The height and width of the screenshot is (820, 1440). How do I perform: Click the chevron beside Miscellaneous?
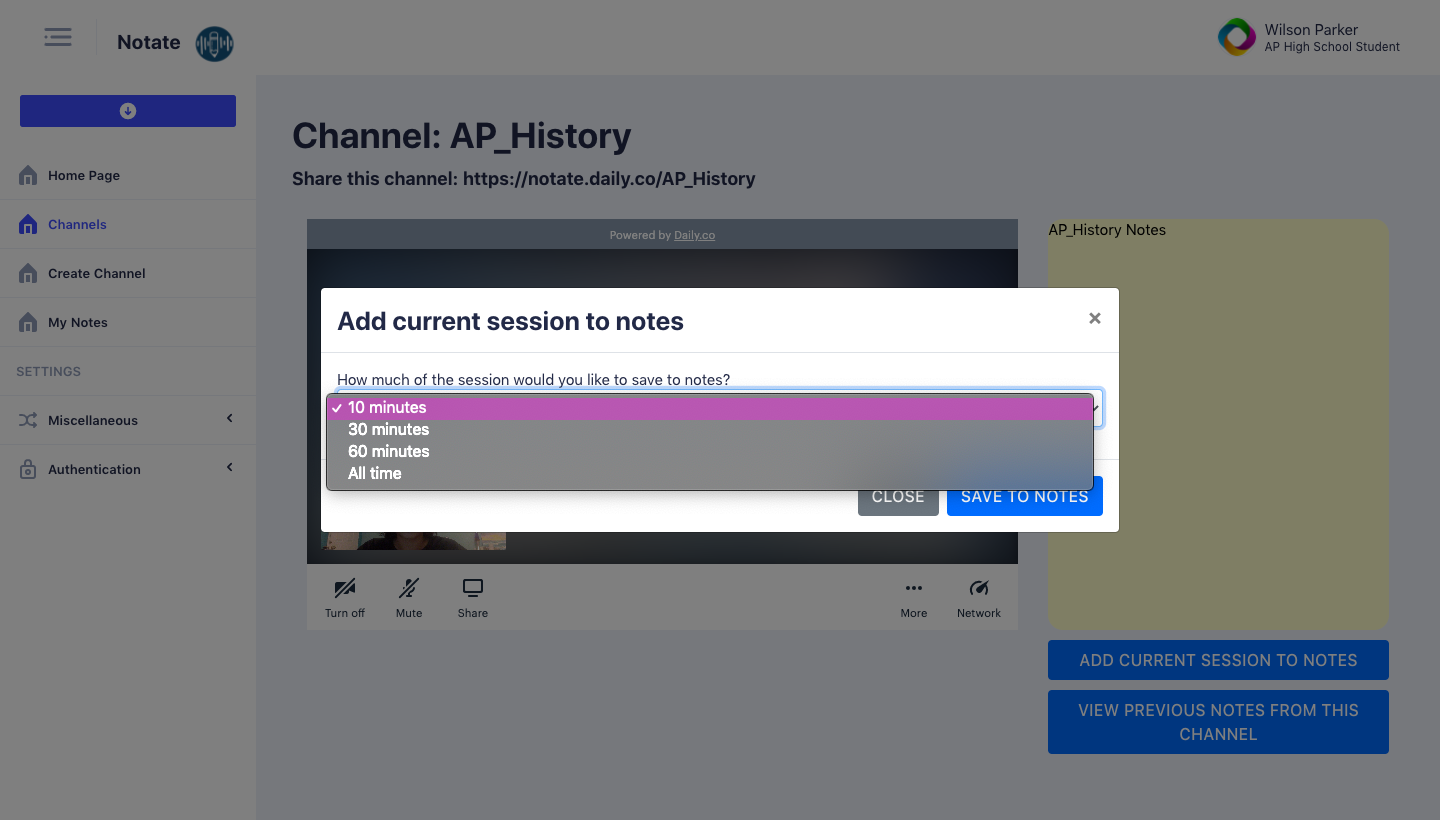[230, 418]
